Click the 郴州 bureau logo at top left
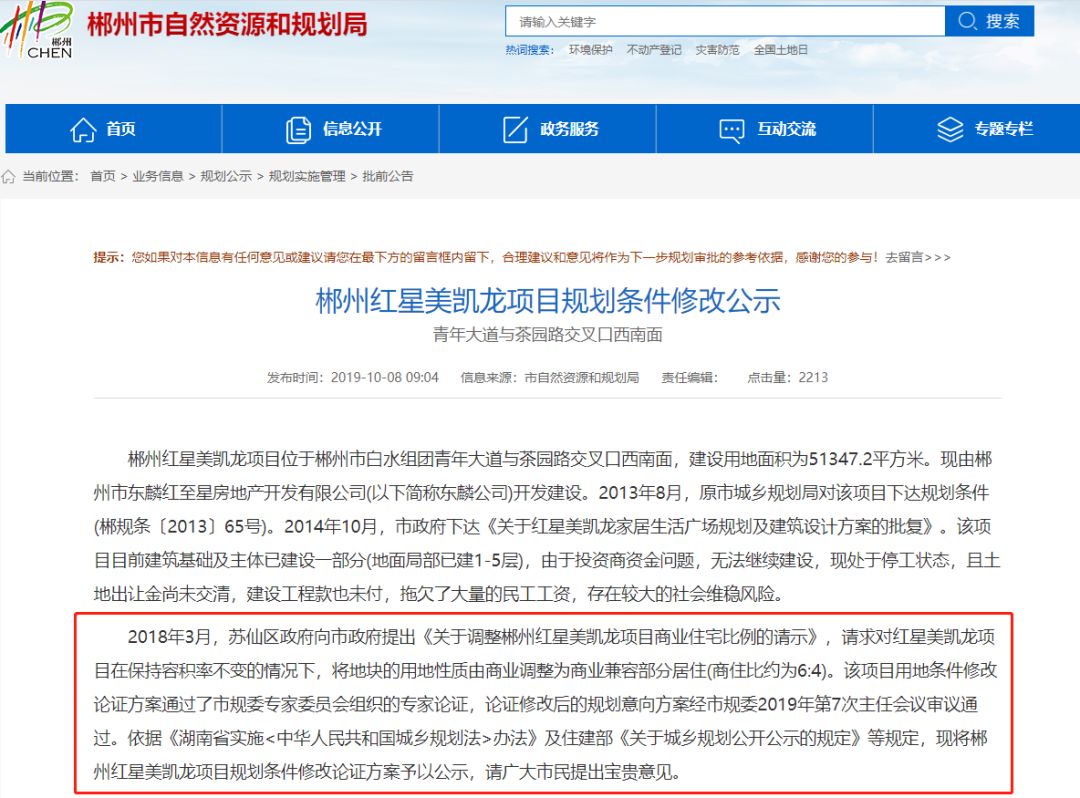The width and height of the screenshot is (1080, 798). [38, 30]
